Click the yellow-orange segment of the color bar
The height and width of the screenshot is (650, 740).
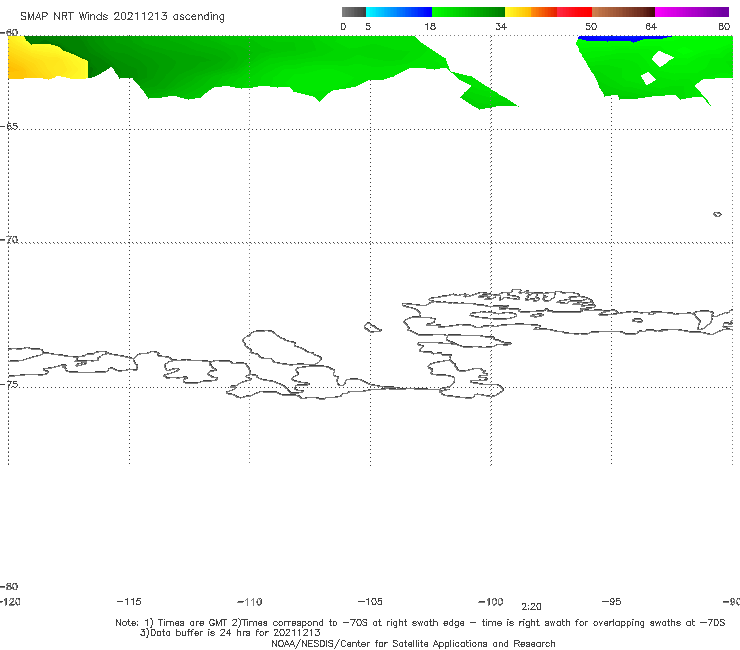coord(530,12)
